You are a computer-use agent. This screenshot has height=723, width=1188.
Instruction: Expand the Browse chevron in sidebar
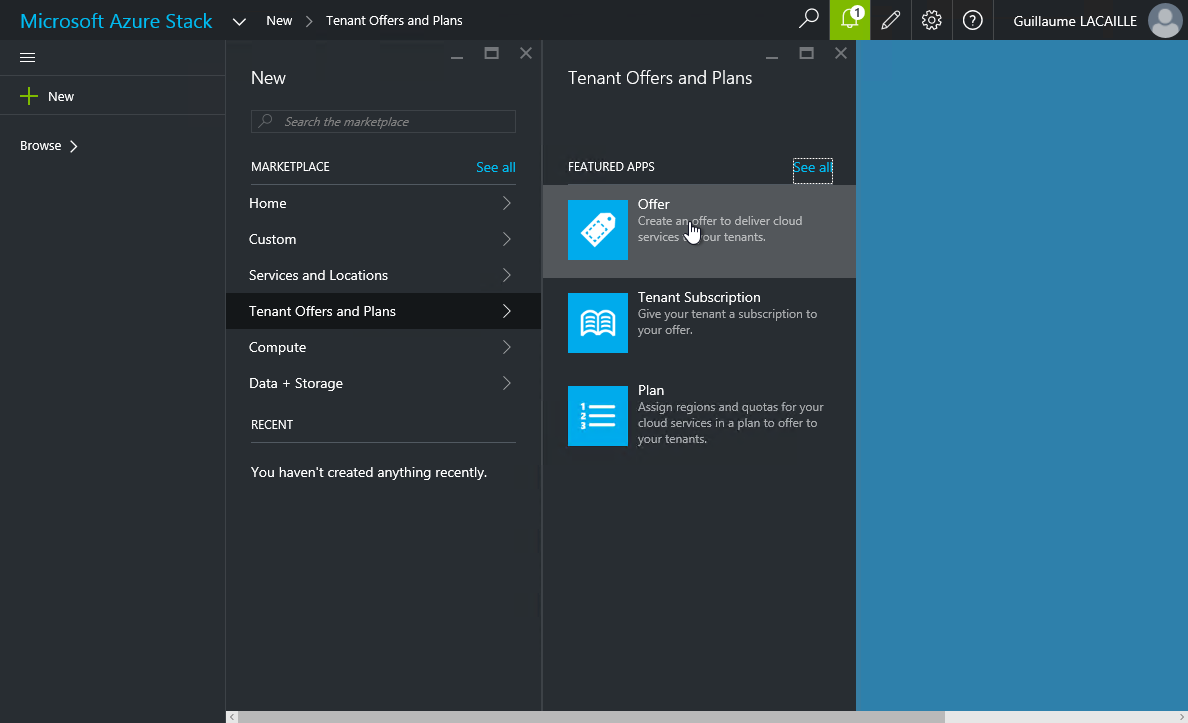[x=73, y=146]
